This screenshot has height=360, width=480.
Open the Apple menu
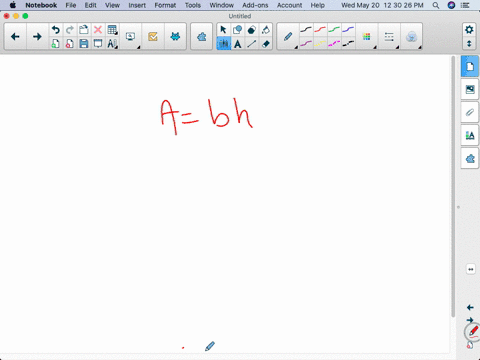tap(13, 5)
